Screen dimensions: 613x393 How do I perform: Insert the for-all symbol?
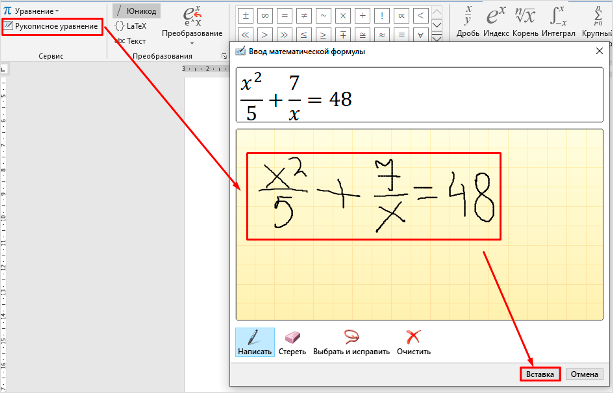tap(421, 35)
